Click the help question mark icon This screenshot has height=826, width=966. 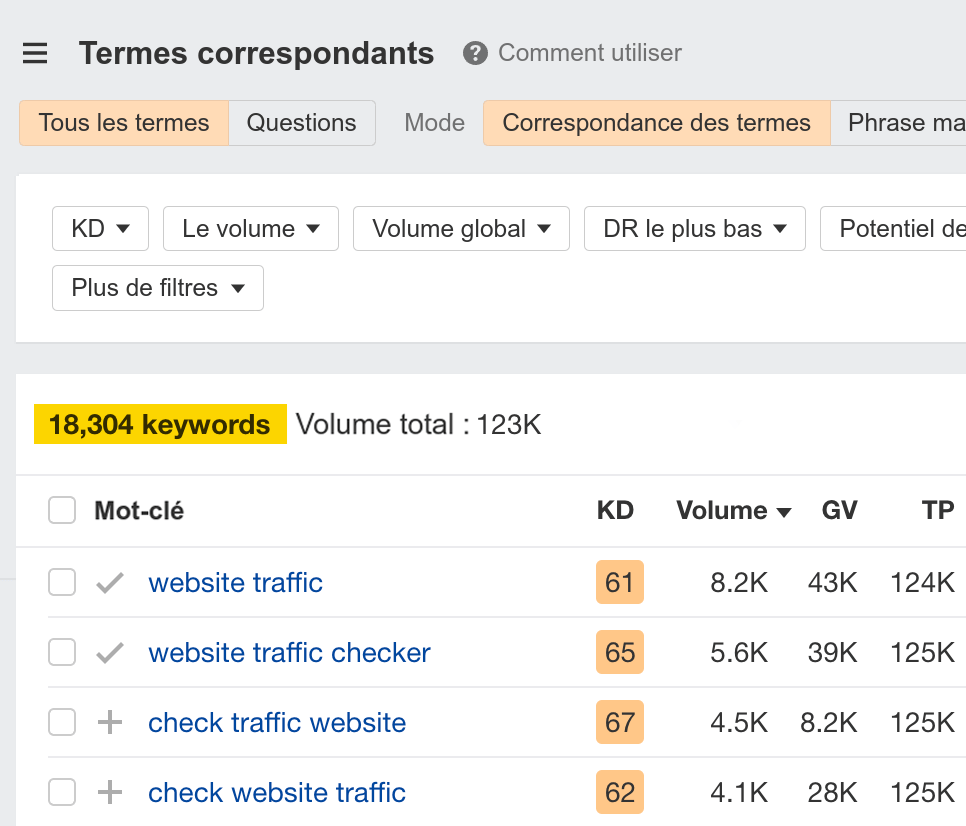click(x=477, y=54)
